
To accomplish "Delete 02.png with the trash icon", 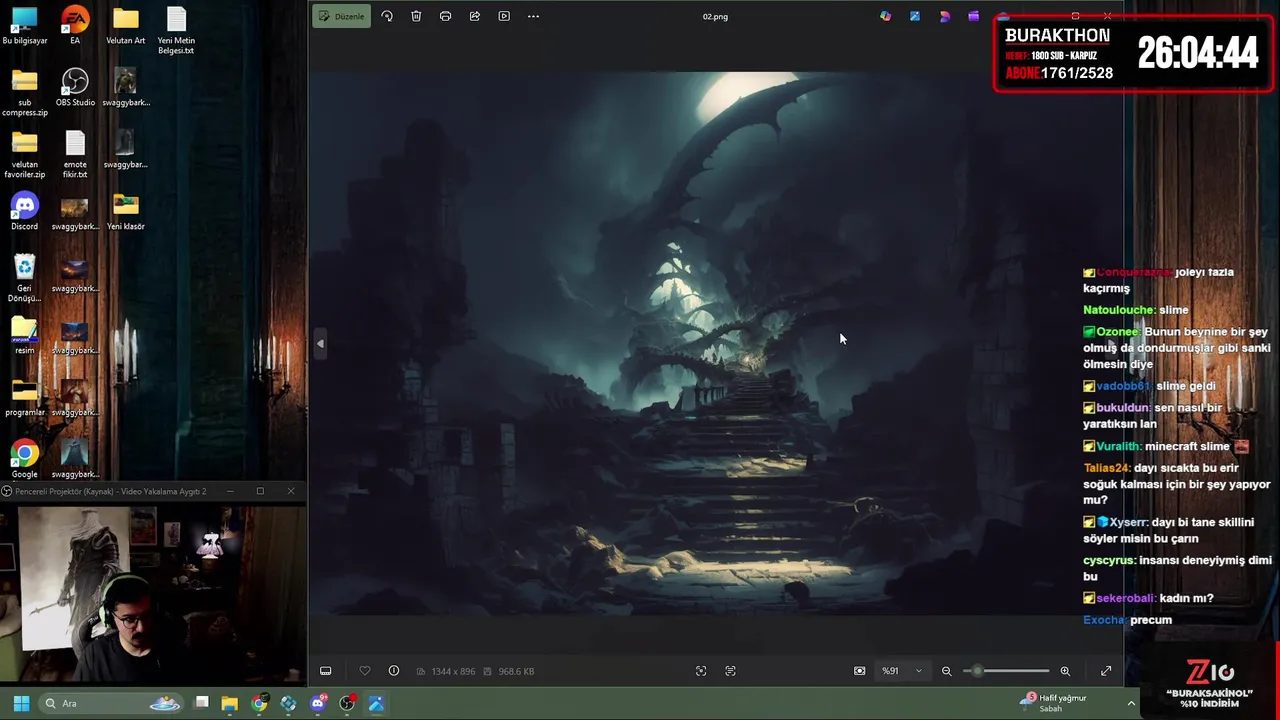I will point(416,16).
